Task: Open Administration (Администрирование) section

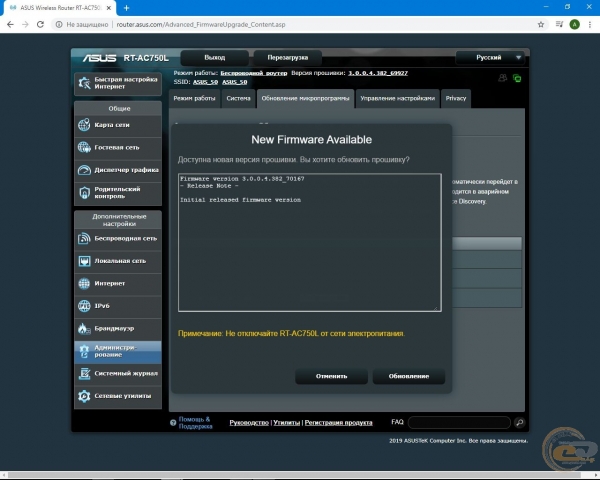Action: click(x=118, y=351)
